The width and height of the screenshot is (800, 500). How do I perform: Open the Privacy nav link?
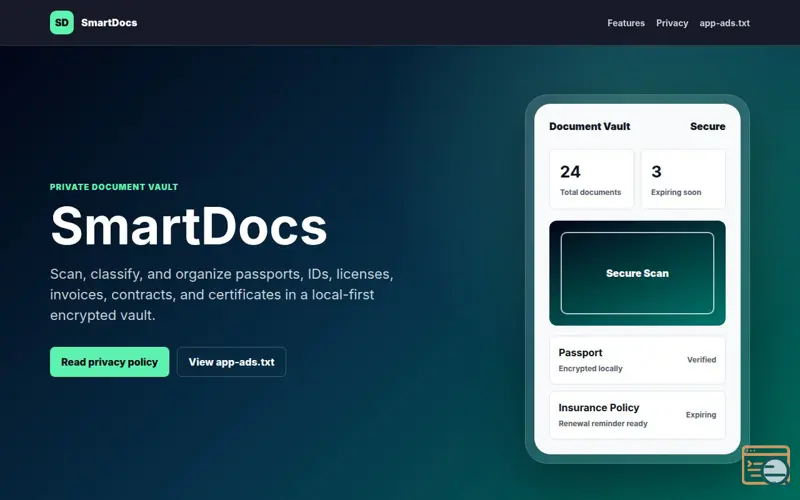[x=672, y=23]
